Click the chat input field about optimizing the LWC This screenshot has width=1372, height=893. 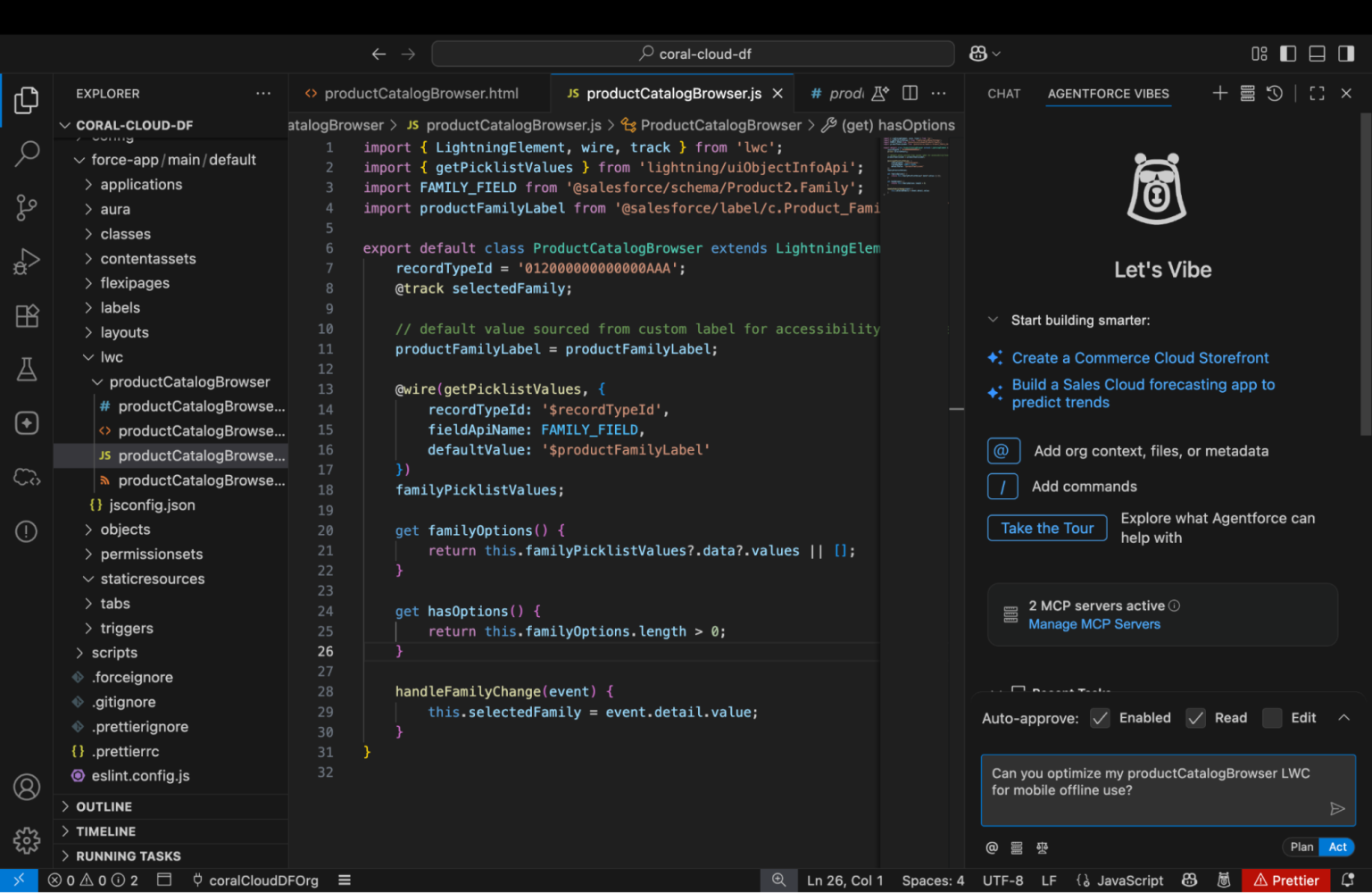[1160, 789]
